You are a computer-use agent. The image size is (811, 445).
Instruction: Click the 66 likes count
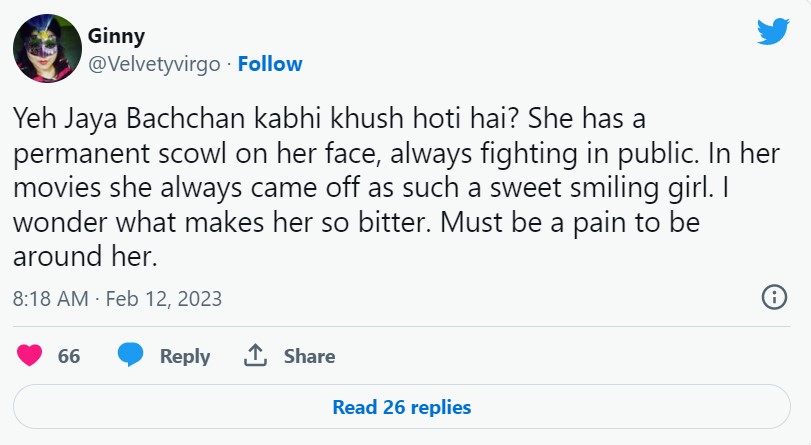click(69, 356)
